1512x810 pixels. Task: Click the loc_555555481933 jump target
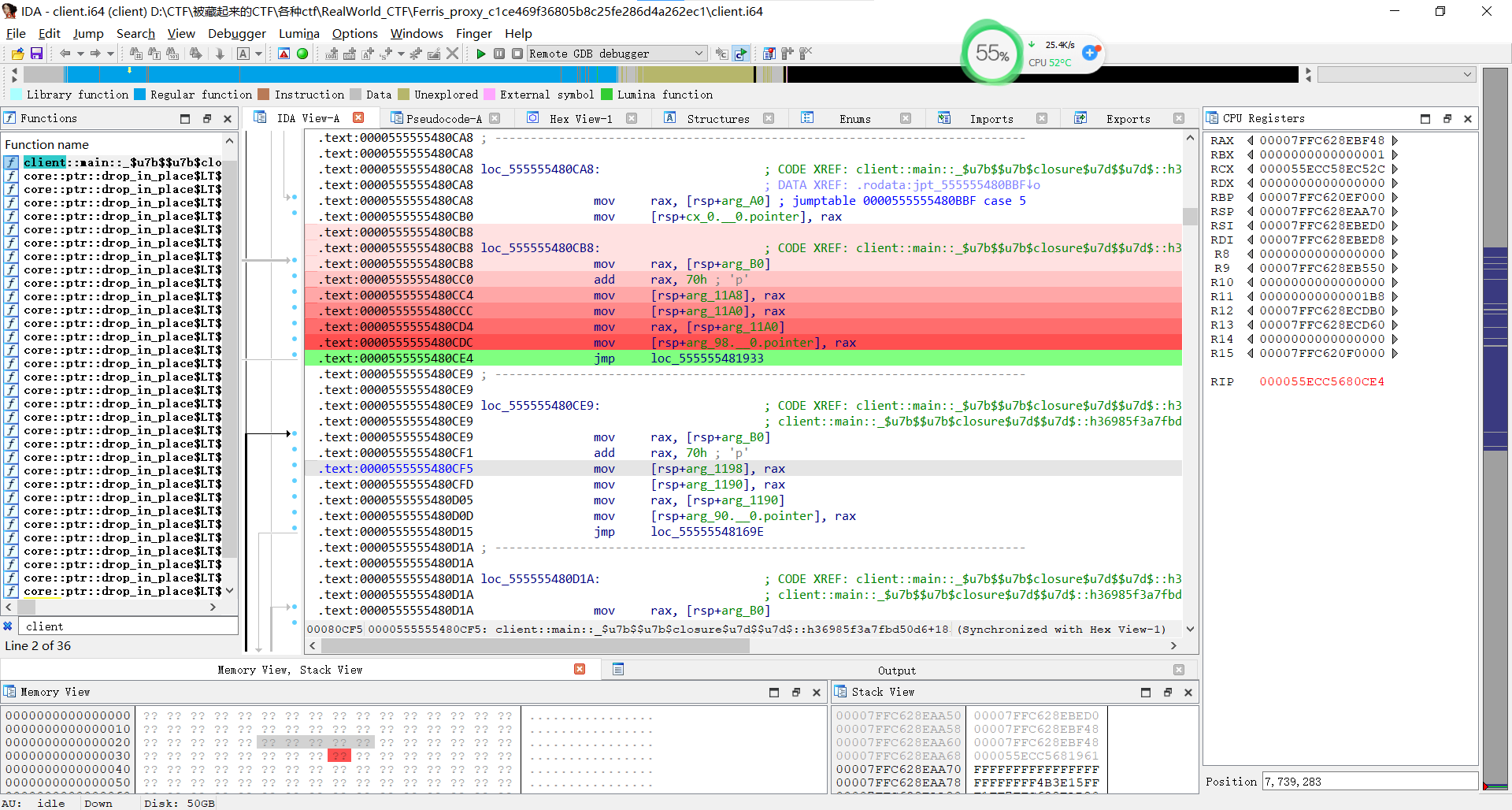(x=707, y=359)
